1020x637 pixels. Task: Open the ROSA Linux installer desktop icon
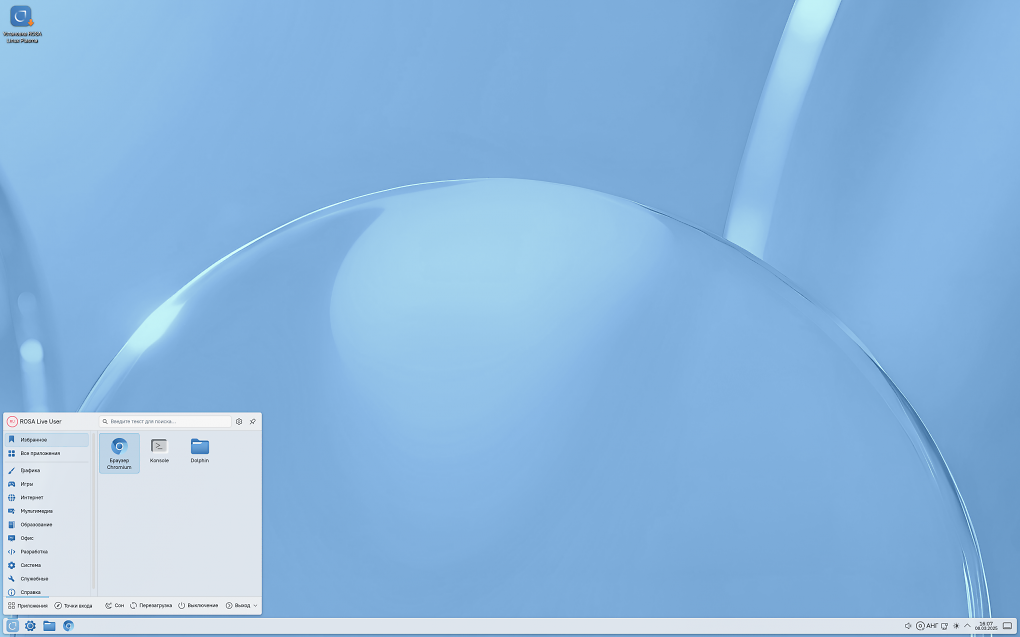[21, 25]
